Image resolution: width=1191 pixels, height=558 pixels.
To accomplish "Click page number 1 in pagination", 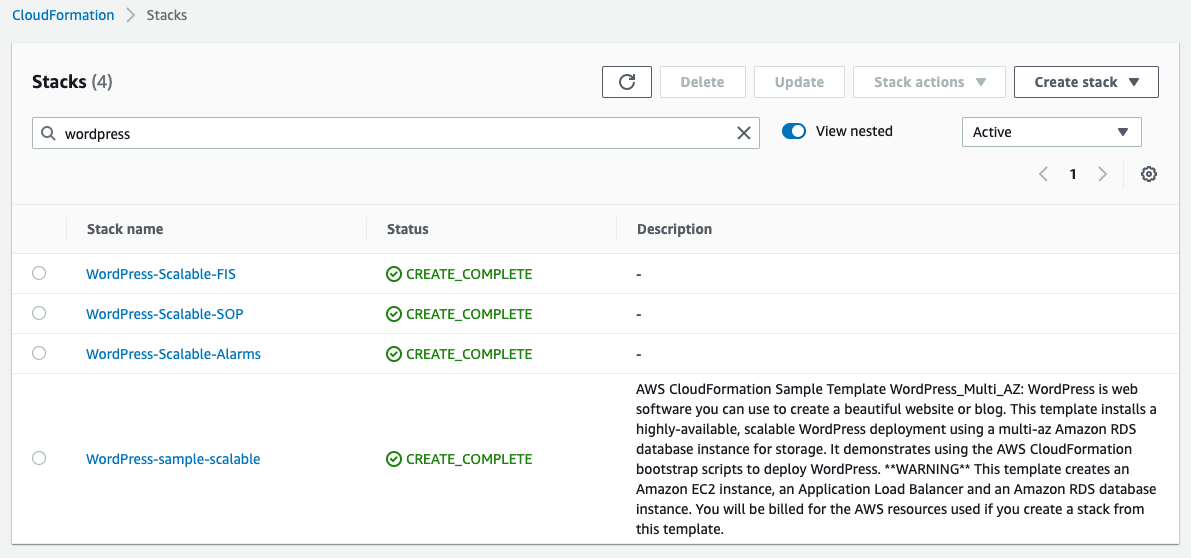I will pyautogui.click(x=1073, y=175).
